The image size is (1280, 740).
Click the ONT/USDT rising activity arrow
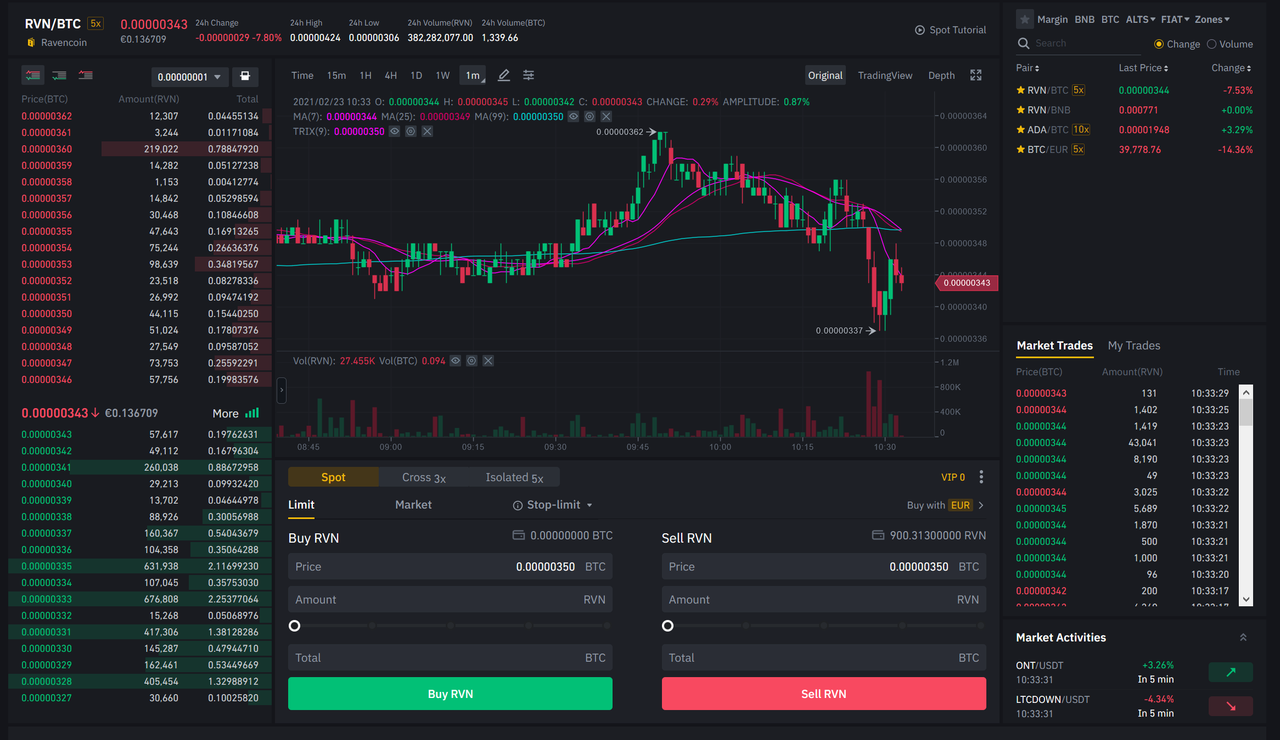tap(1231, 672)
